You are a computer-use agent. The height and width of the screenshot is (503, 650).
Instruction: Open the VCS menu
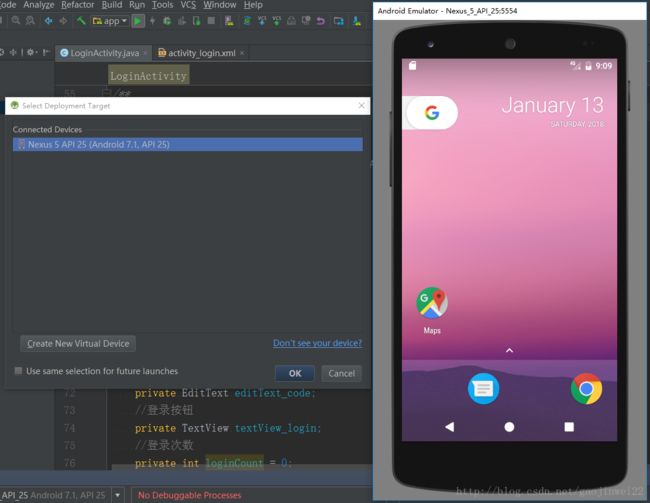(x=188, y=5)
